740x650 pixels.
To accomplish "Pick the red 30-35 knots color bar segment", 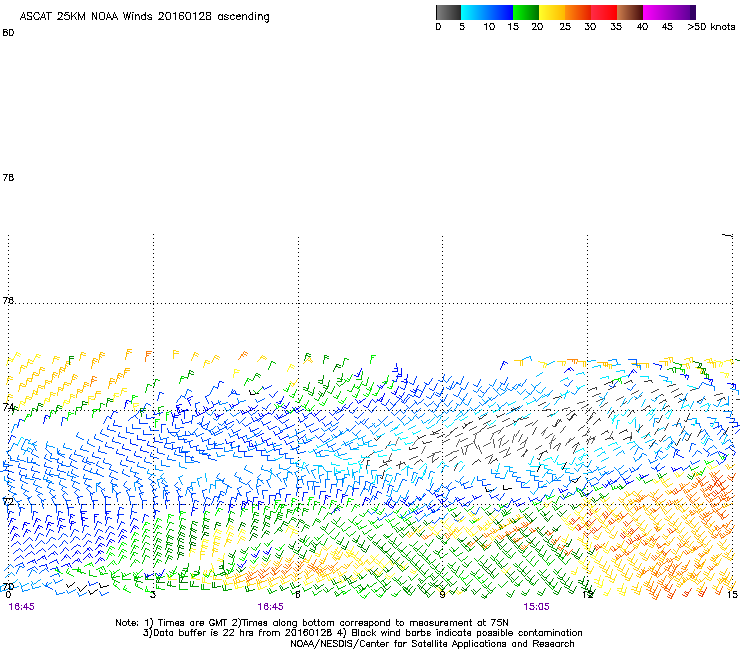I will (604, 12).
